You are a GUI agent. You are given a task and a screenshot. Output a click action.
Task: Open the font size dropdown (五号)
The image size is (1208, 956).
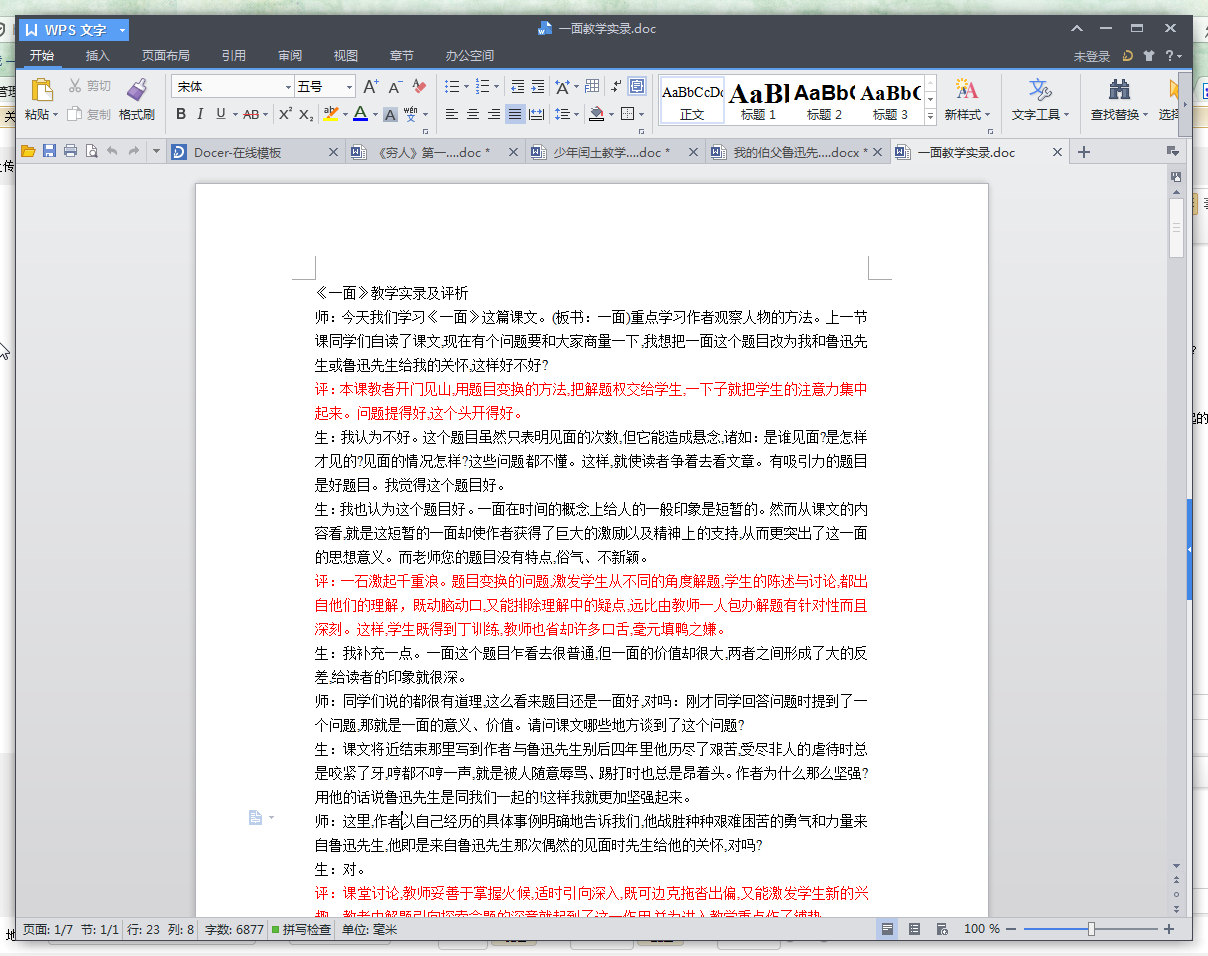[x=349, y=87]
